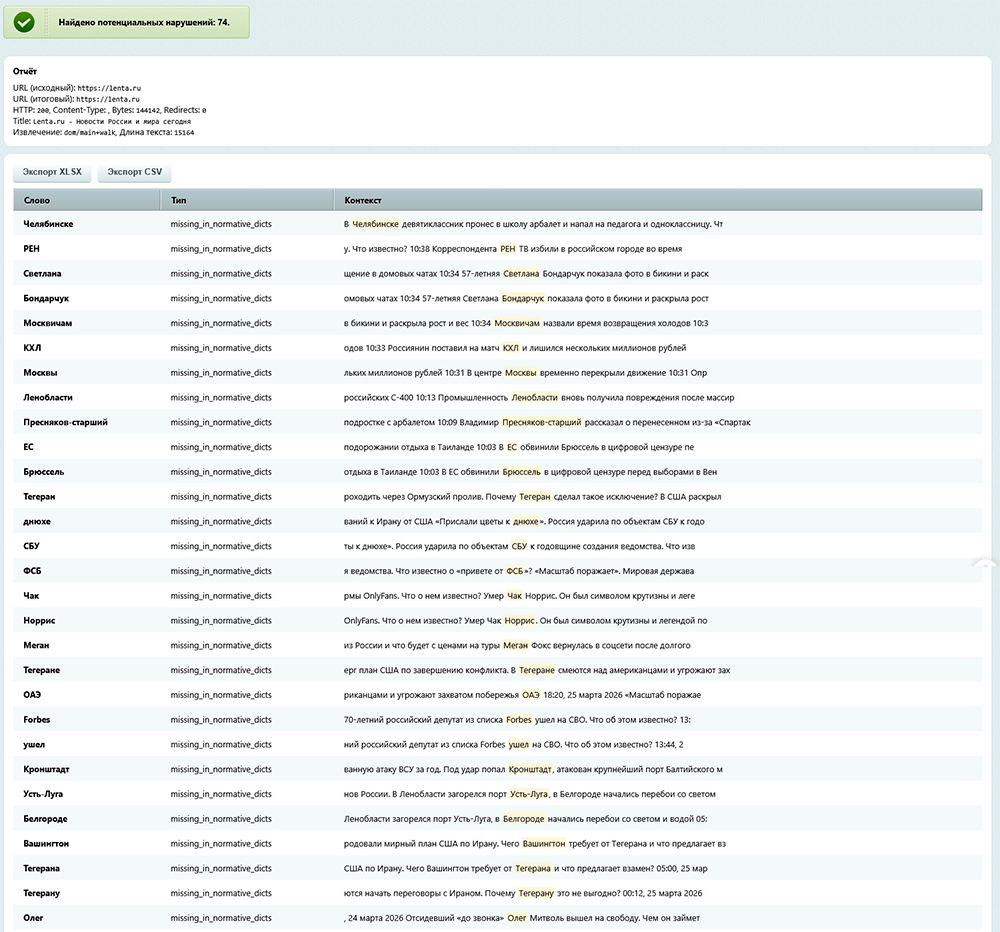Click the type cell in чучхе row

220,521
